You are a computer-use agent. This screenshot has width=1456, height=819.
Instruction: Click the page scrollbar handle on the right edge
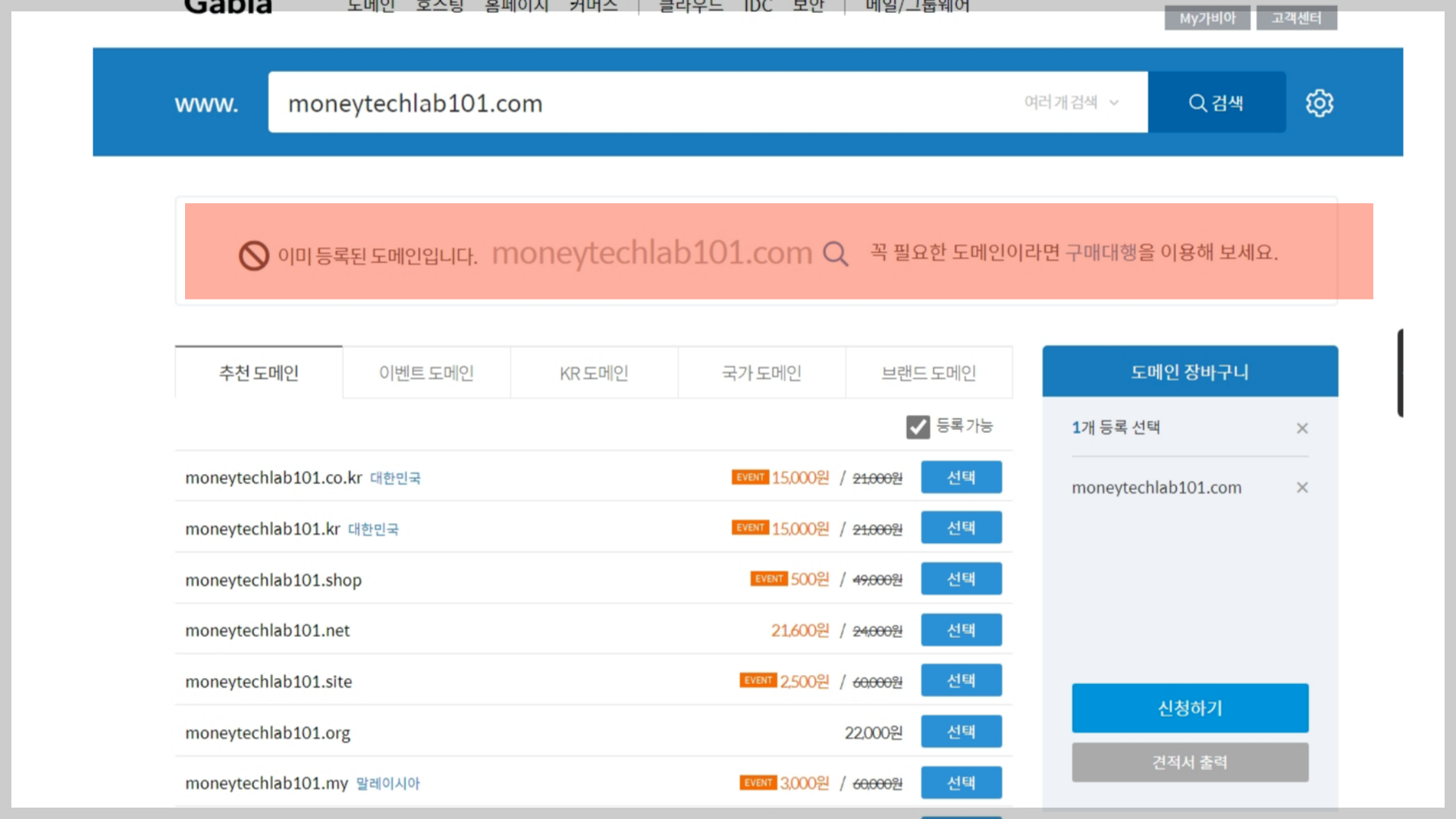pos(1401,373)
